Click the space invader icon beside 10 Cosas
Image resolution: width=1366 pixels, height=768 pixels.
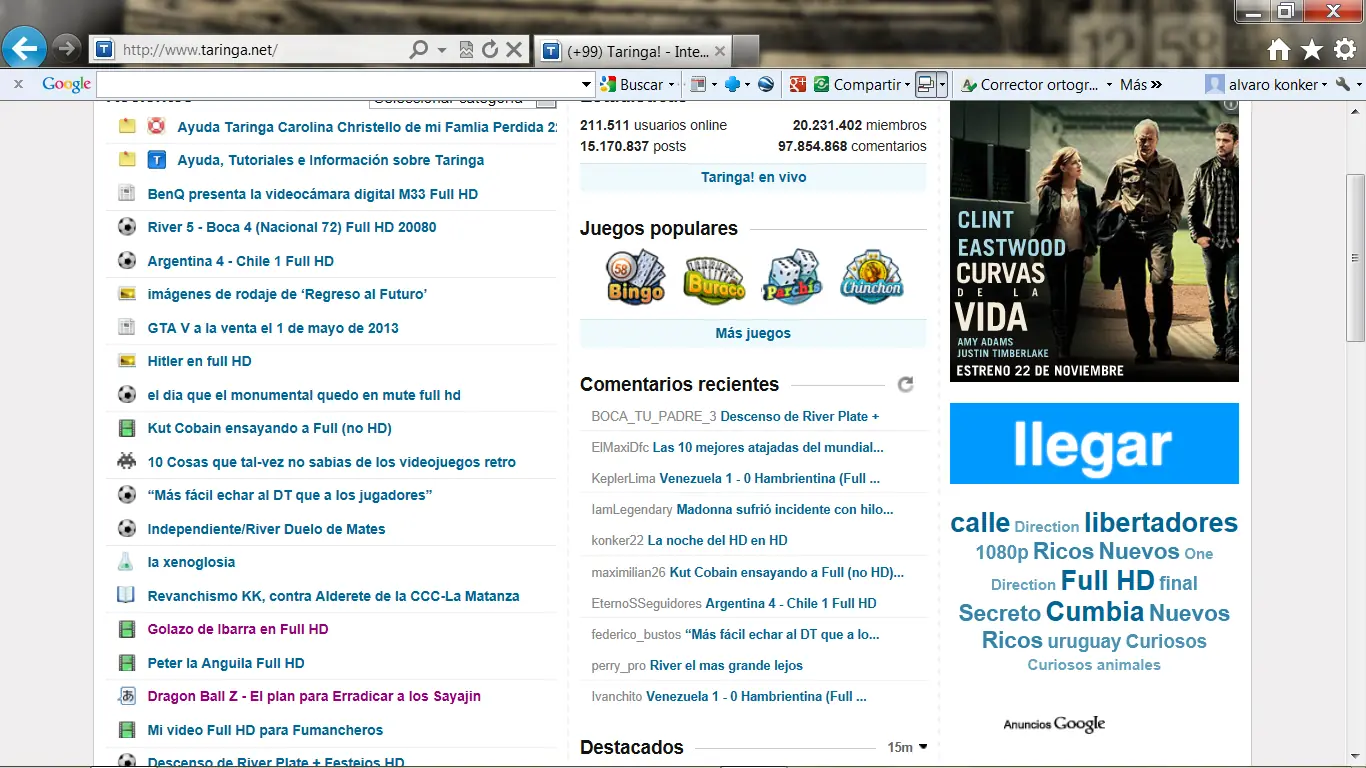click(127, 462)
